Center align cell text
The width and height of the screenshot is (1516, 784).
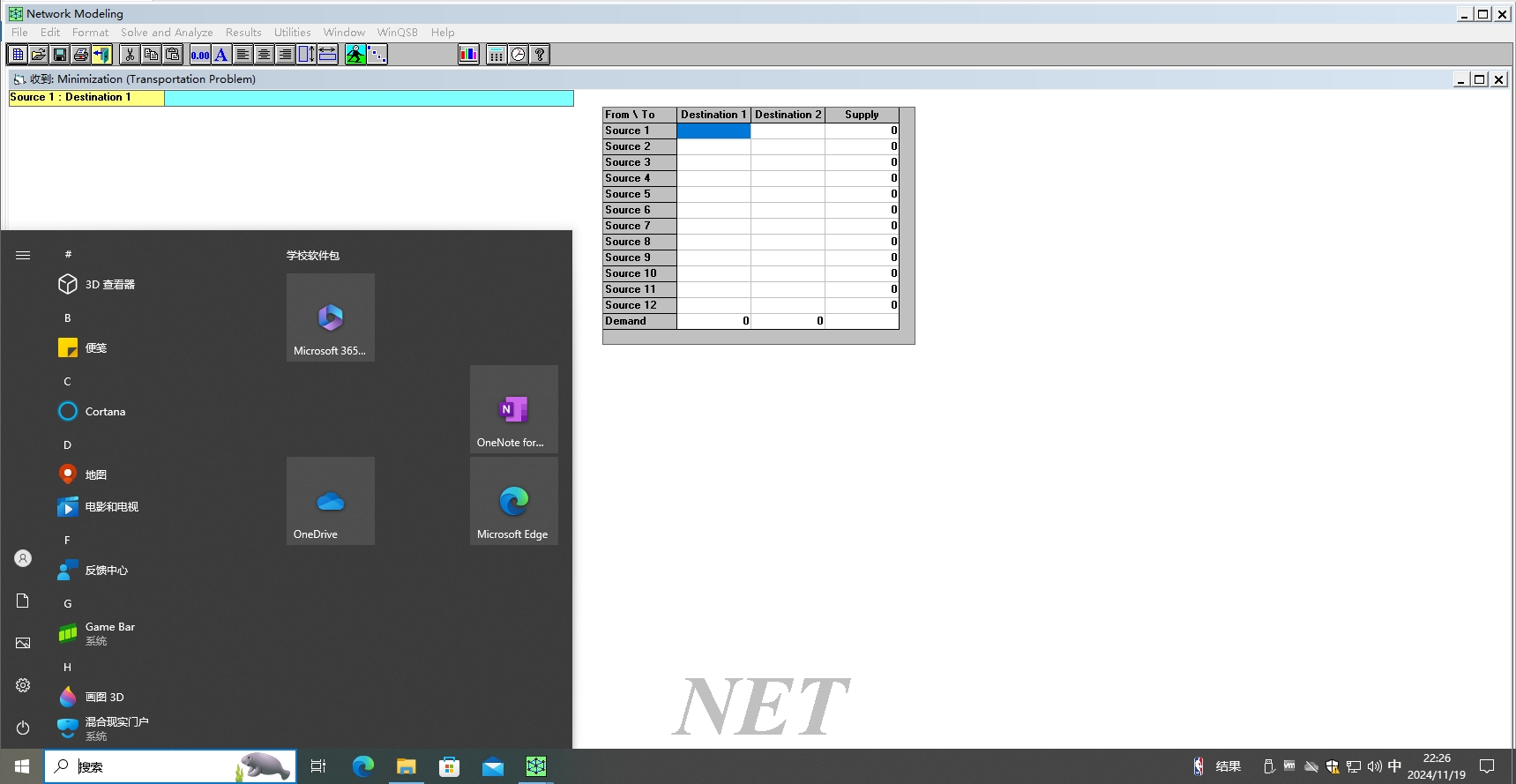[x=264, y=55]
